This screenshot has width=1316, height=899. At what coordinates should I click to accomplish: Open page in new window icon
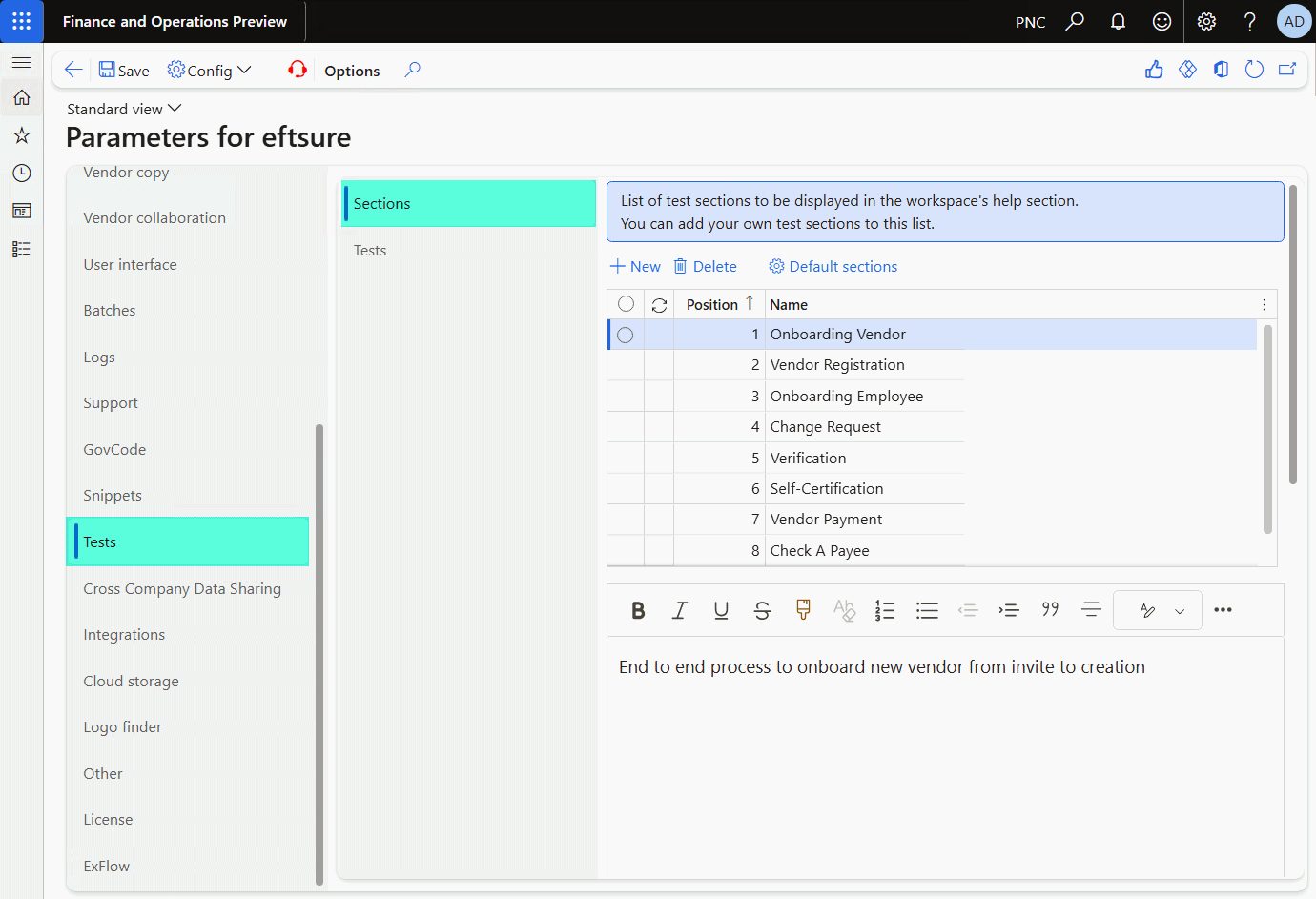pos(1287,70)
